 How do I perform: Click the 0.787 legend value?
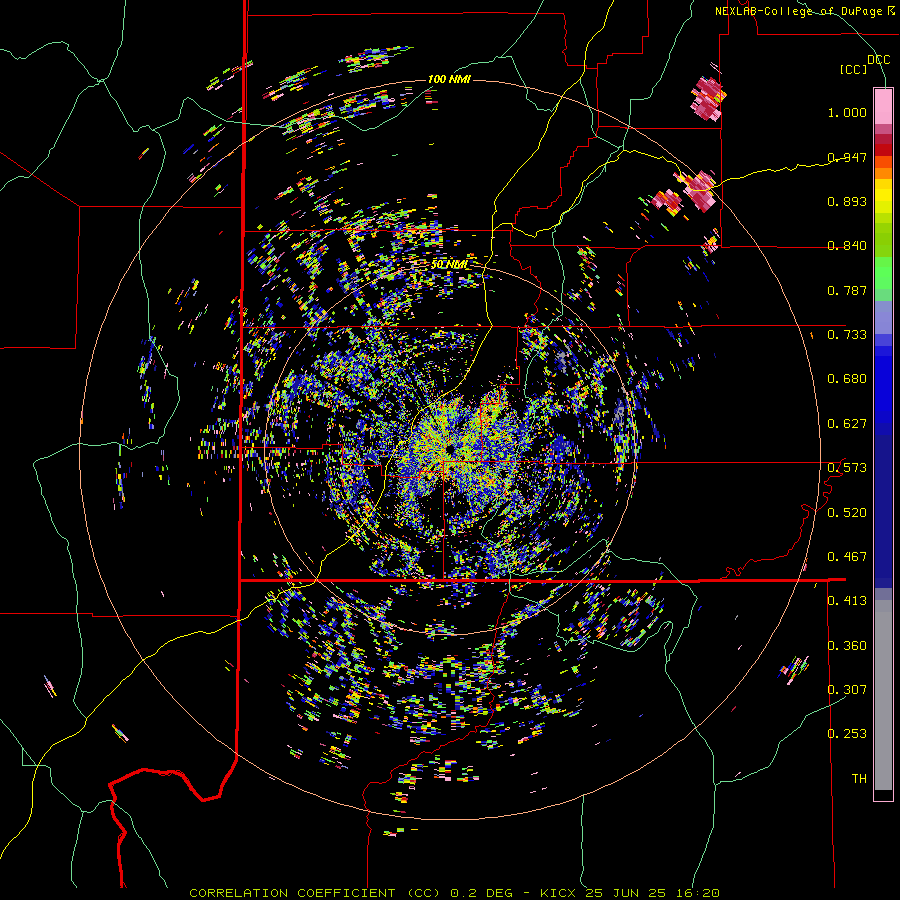pos(847,290)
